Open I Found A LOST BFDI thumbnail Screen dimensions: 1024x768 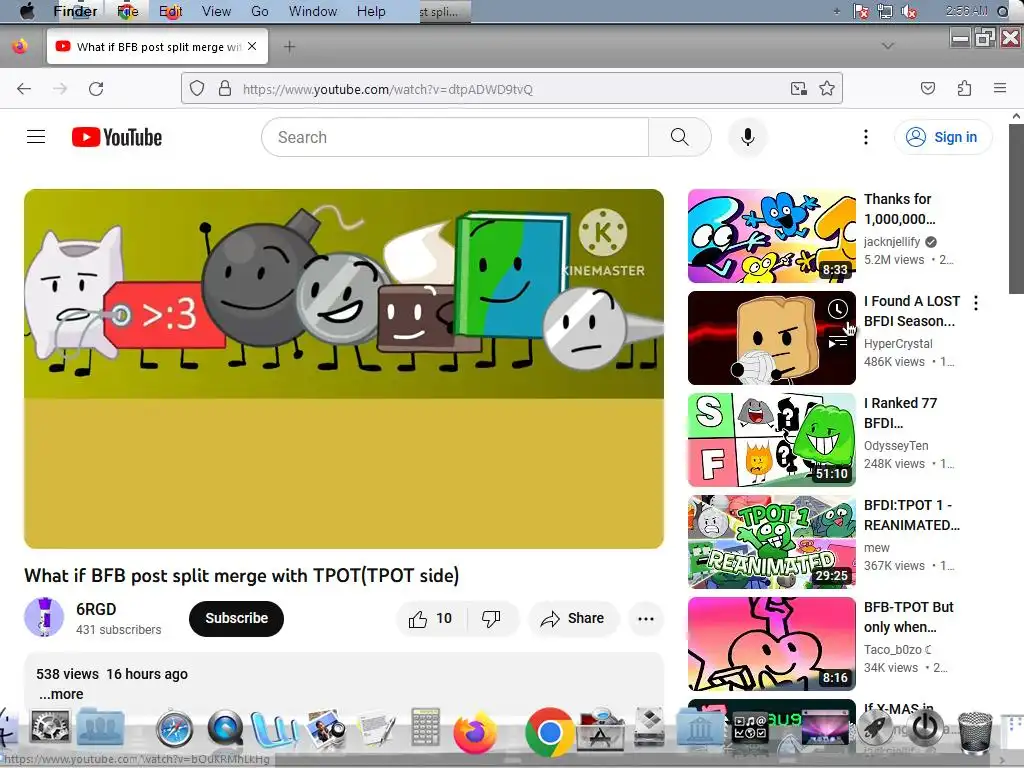(x=771, y=338)
